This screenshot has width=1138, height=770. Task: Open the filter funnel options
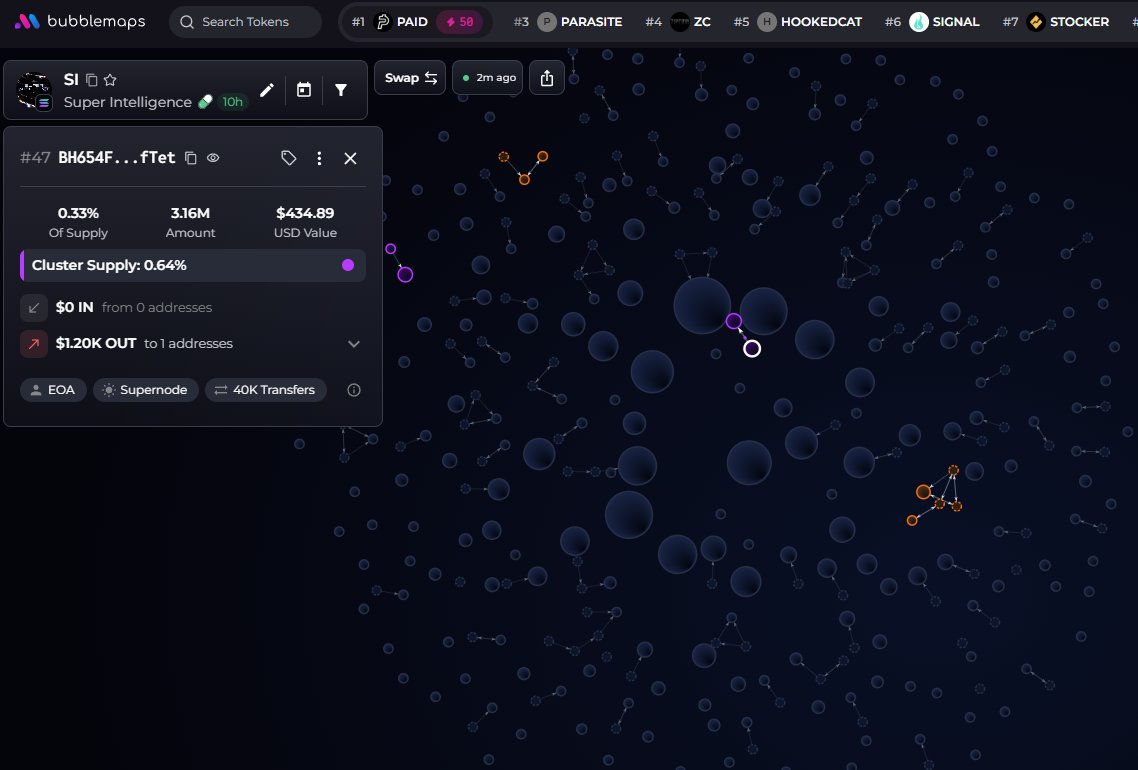tap(340, 90)
